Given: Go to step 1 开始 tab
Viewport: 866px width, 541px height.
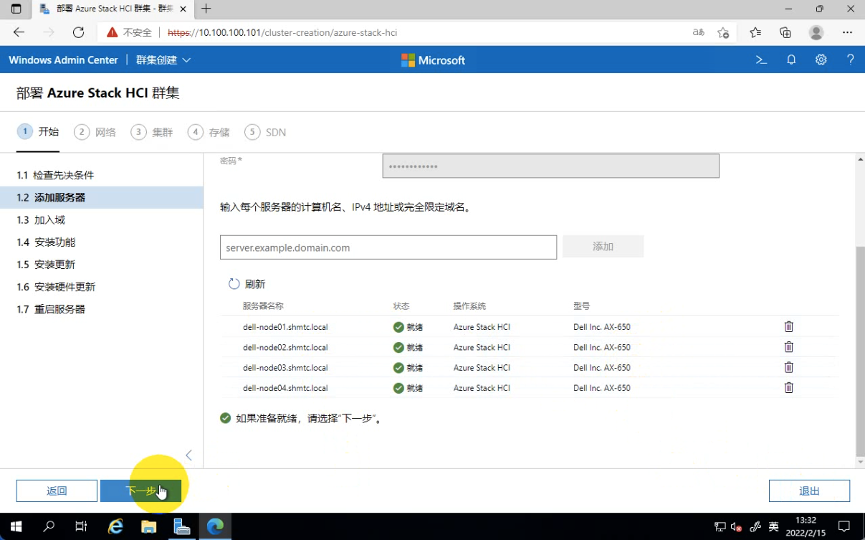Looking at the screenshot, I should click(x=38, y=132).
